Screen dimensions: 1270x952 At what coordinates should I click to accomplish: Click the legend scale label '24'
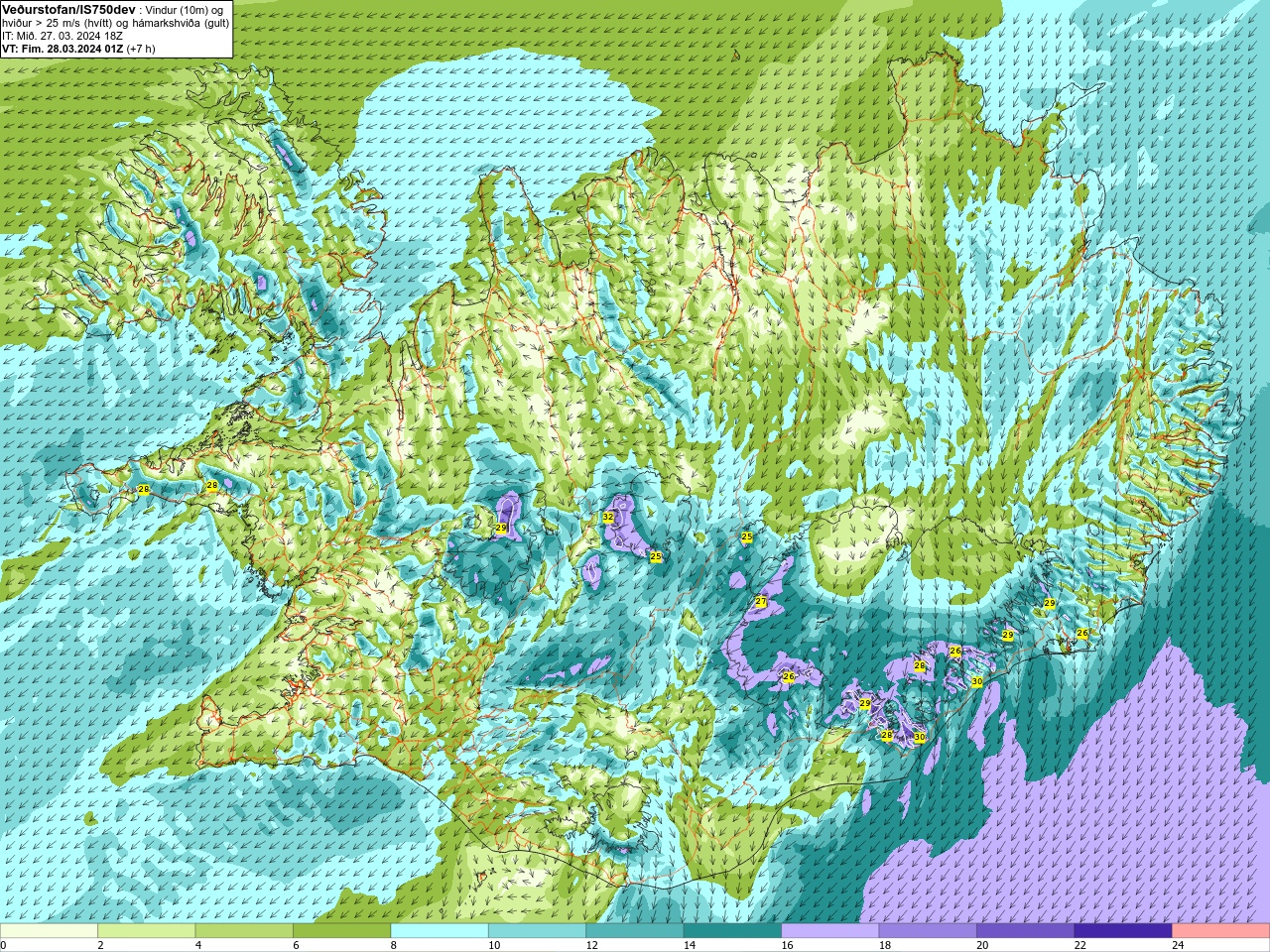(1178, 945)
